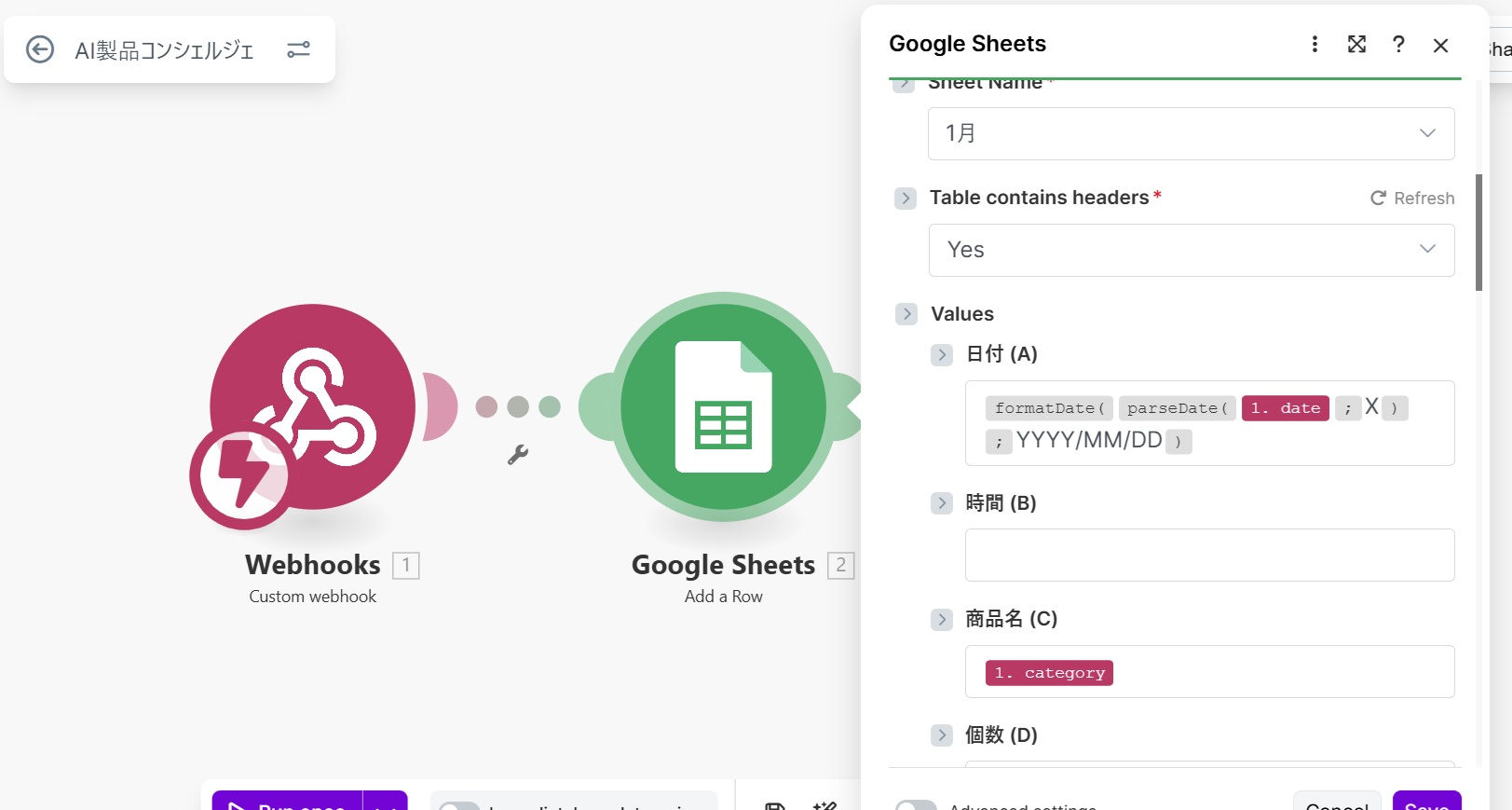
Task: Open the panel's three-dot options menu
Action: coord(1314,44)
